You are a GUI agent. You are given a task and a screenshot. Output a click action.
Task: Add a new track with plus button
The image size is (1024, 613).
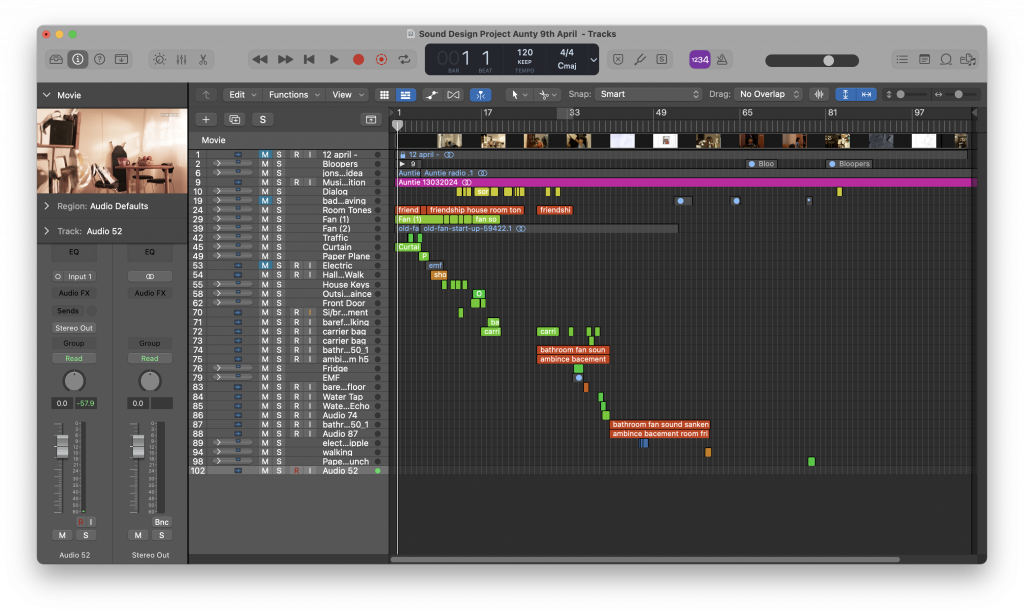[x=206, y=119]
